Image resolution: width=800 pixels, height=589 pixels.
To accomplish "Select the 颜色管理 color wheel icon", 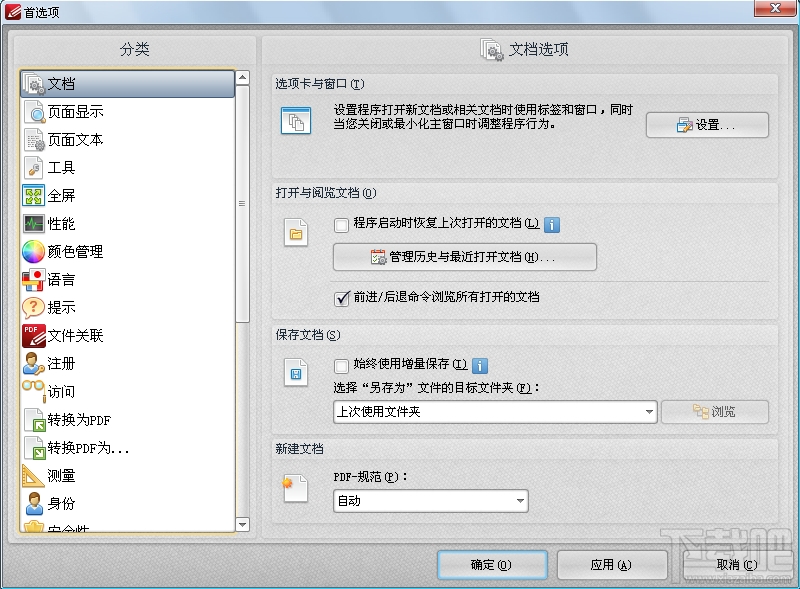I will [34, 252].
